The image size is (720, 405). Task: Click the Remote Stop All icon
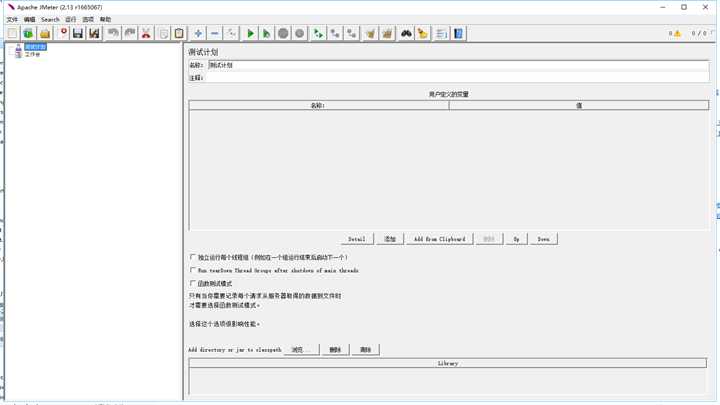coord(335,34)
